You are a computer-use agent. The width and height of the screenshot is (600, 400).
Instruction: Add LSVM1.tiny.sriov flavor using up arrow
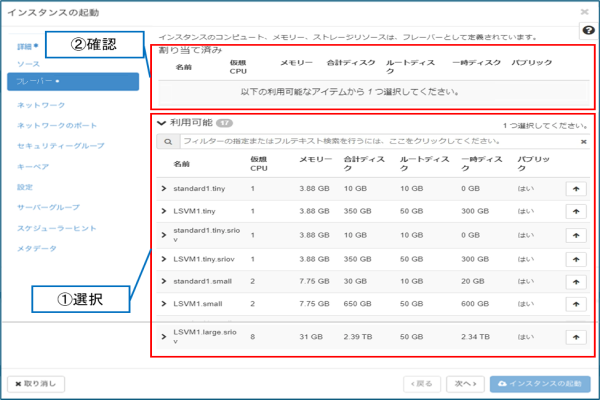(x=577, y=259)
